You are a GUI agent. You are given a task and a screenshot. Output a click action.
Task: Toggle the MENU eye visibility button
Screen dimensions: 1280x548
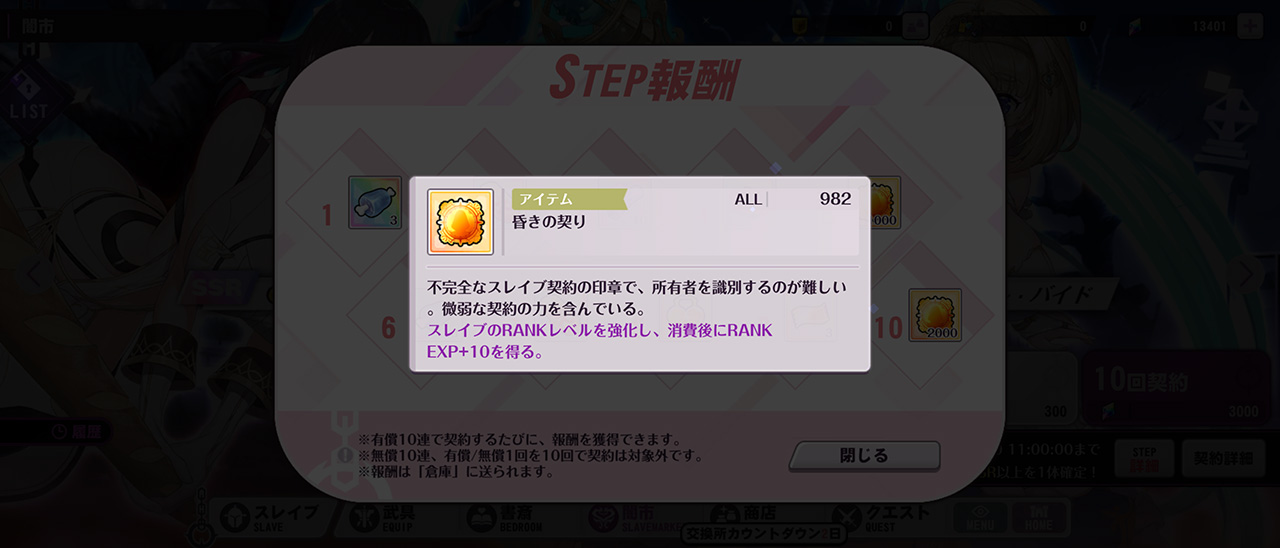(x=979, y=519)
